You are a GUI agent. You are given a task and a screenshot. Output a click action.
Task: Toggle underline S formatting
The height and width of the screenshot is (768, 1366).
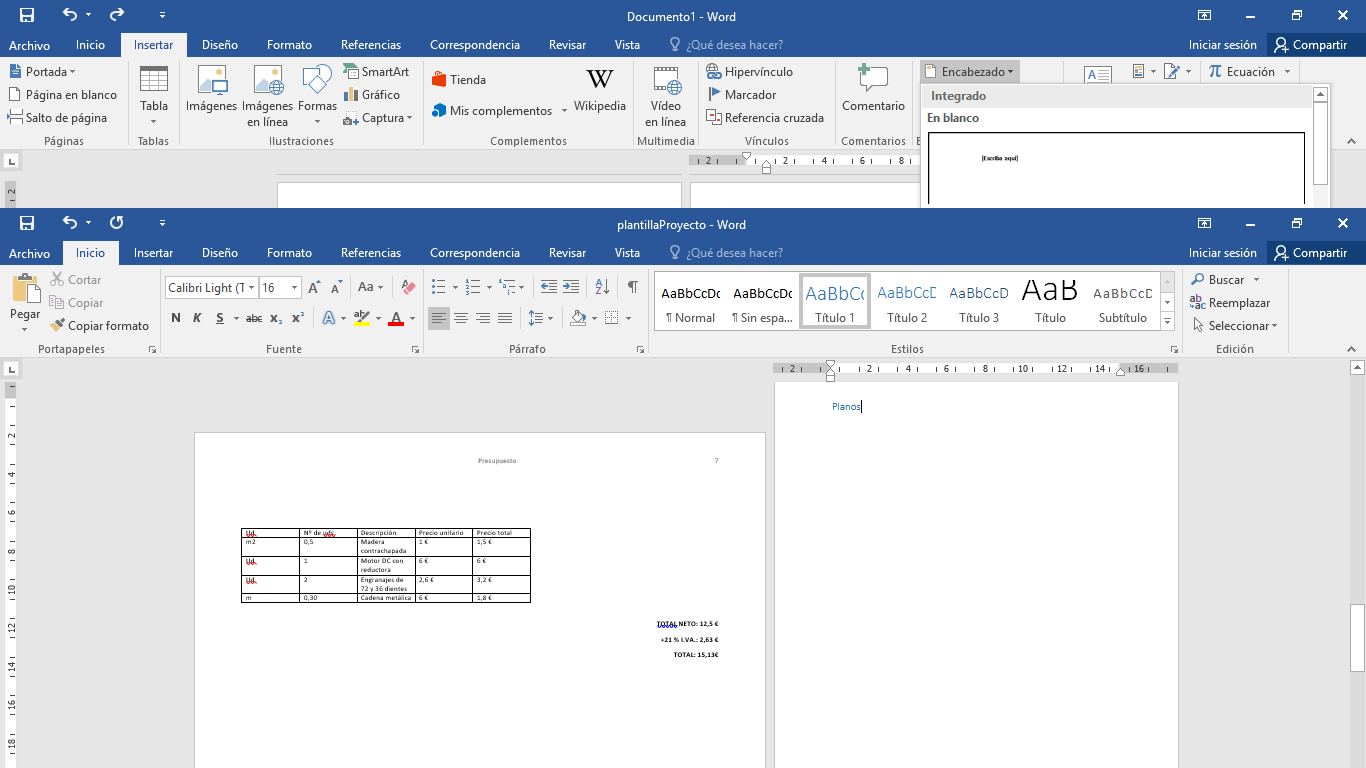point(221,318)
